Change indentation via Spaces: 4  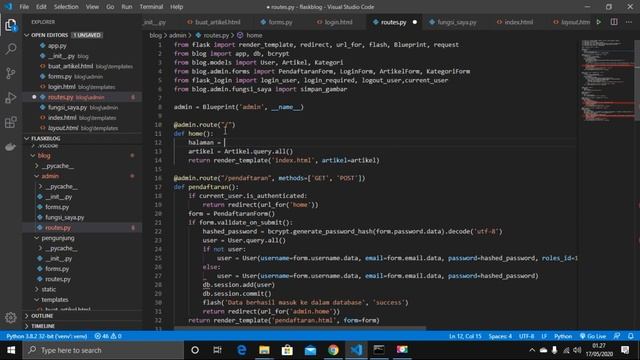500,336
